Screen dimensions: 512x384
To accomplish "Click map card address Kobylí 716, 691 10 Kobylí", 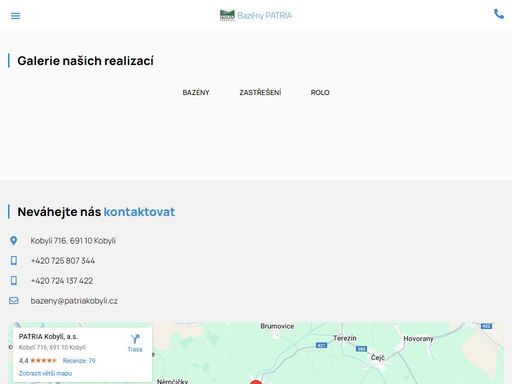I will (x=52, y=347).
